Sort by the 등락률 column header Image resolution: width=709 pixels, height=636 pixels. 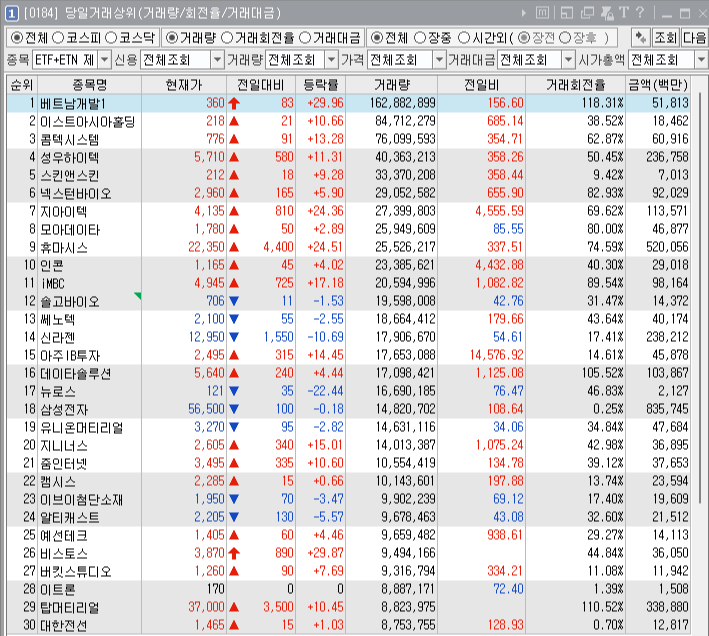(x=321, y=85)
